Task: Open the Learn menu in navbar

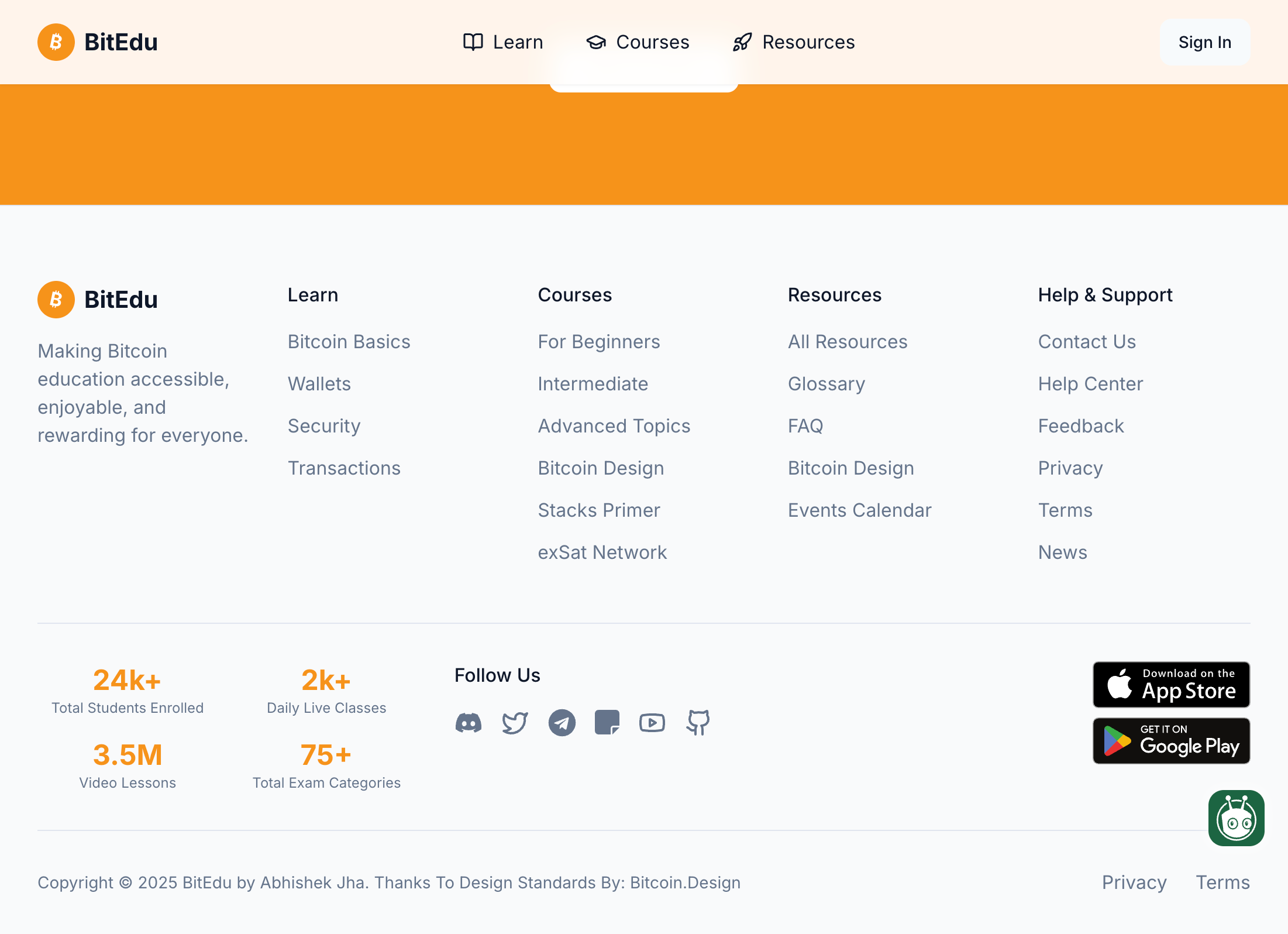Action: (x=503, y=42)
